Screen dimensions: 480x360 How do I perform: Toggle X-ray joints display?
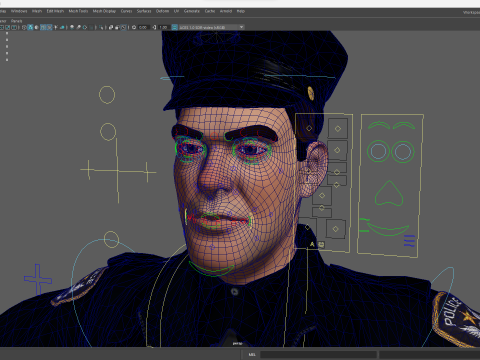[x=123, y=27]
